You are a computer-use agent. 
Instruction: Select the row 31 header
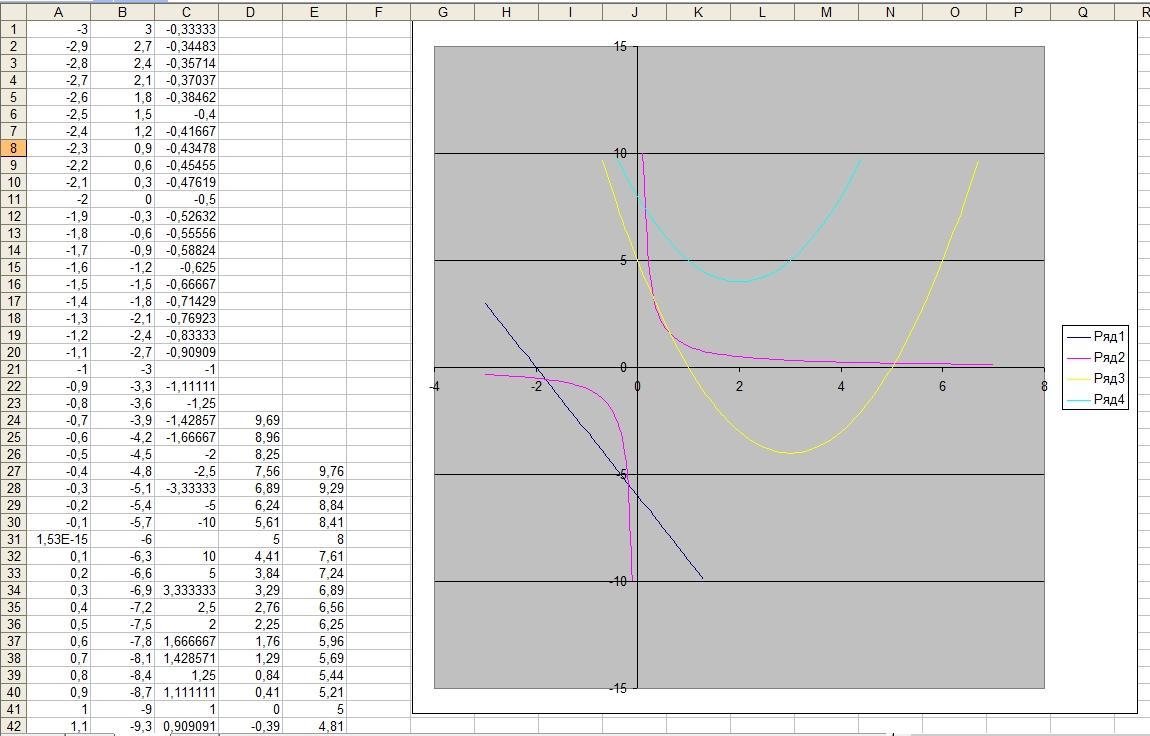click(x=13, y=539)
